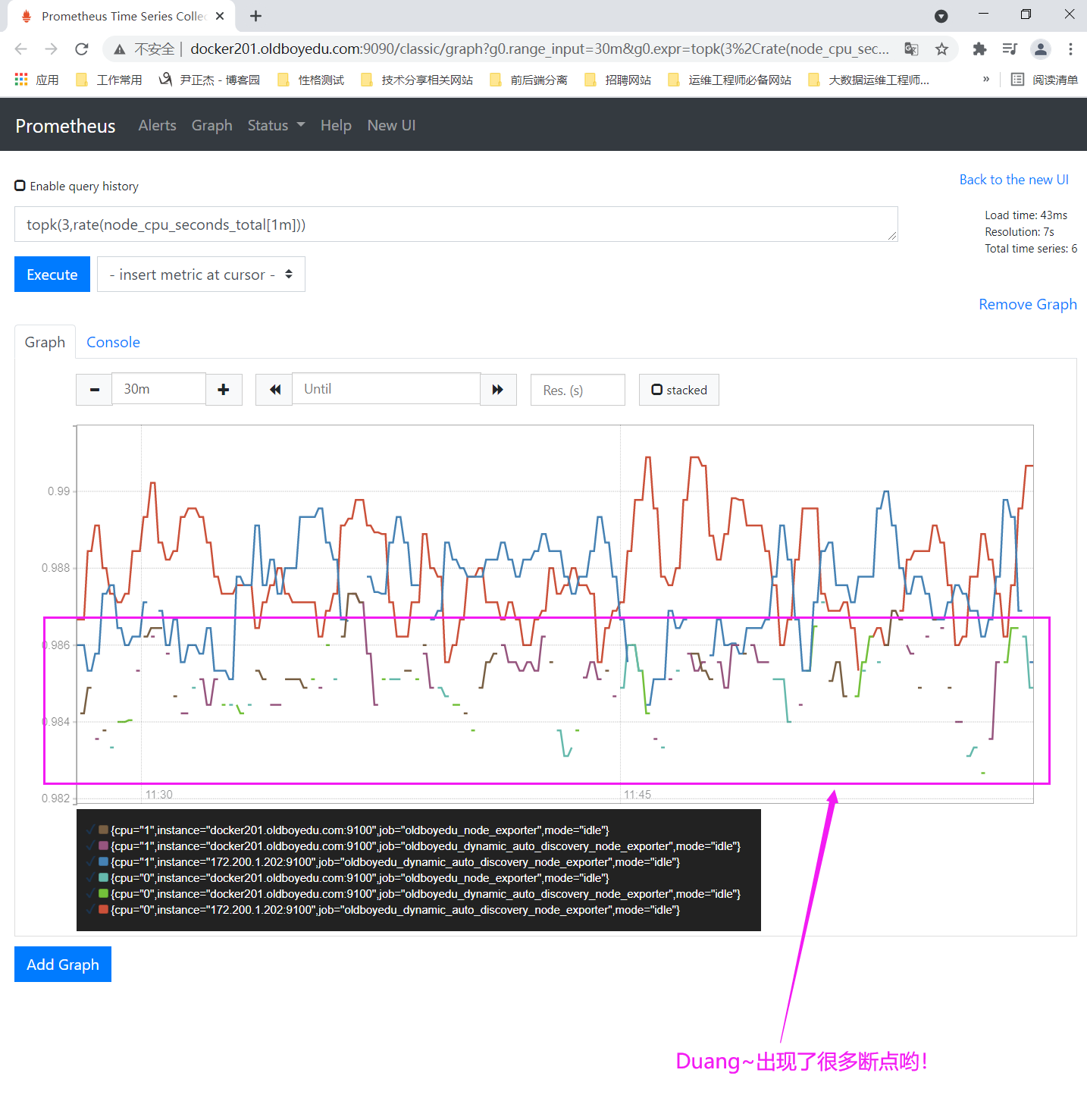Screen dimensions: 1087x1120
Task: Open the reading list 阅读清单
Action: [1045, 80]
